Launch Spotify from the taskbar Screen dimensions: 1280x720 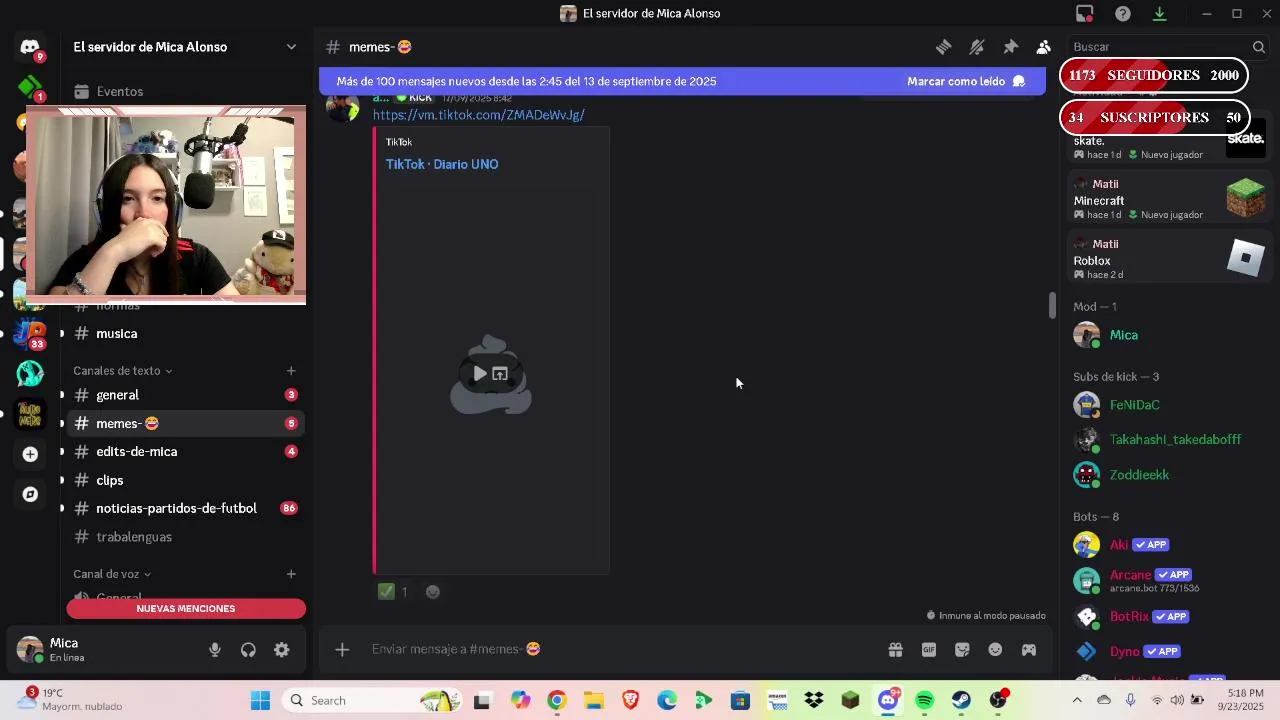(x=925, y=701)
